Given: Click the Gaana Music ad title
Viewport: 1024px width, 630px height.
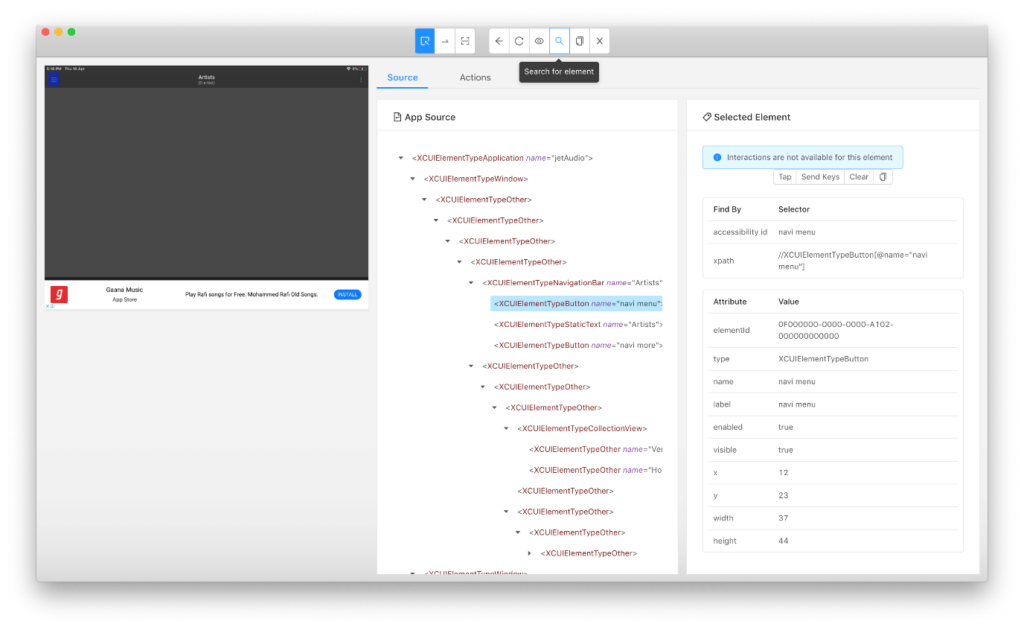Looking at the screenshot, I should [x=124, y=289].
